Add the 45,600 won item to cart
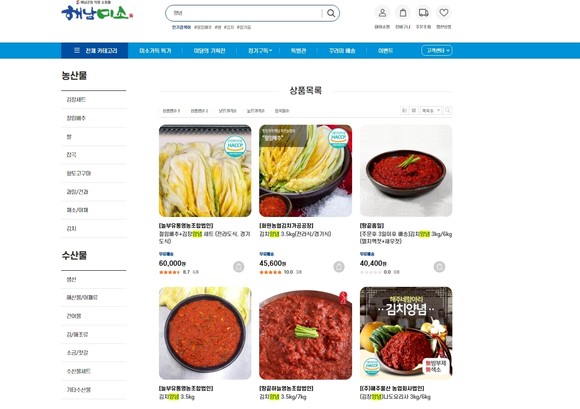The width and height of the screenshot is (580, 409). pyautogui.click(x=339, y=267)
